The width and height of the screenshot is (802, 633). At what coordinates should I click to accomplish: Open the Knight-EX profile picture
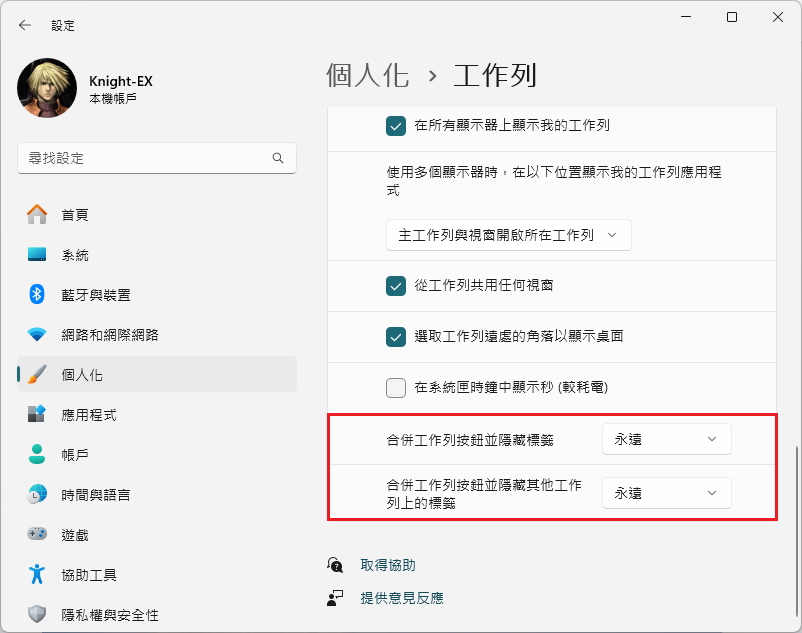[47, 88]
